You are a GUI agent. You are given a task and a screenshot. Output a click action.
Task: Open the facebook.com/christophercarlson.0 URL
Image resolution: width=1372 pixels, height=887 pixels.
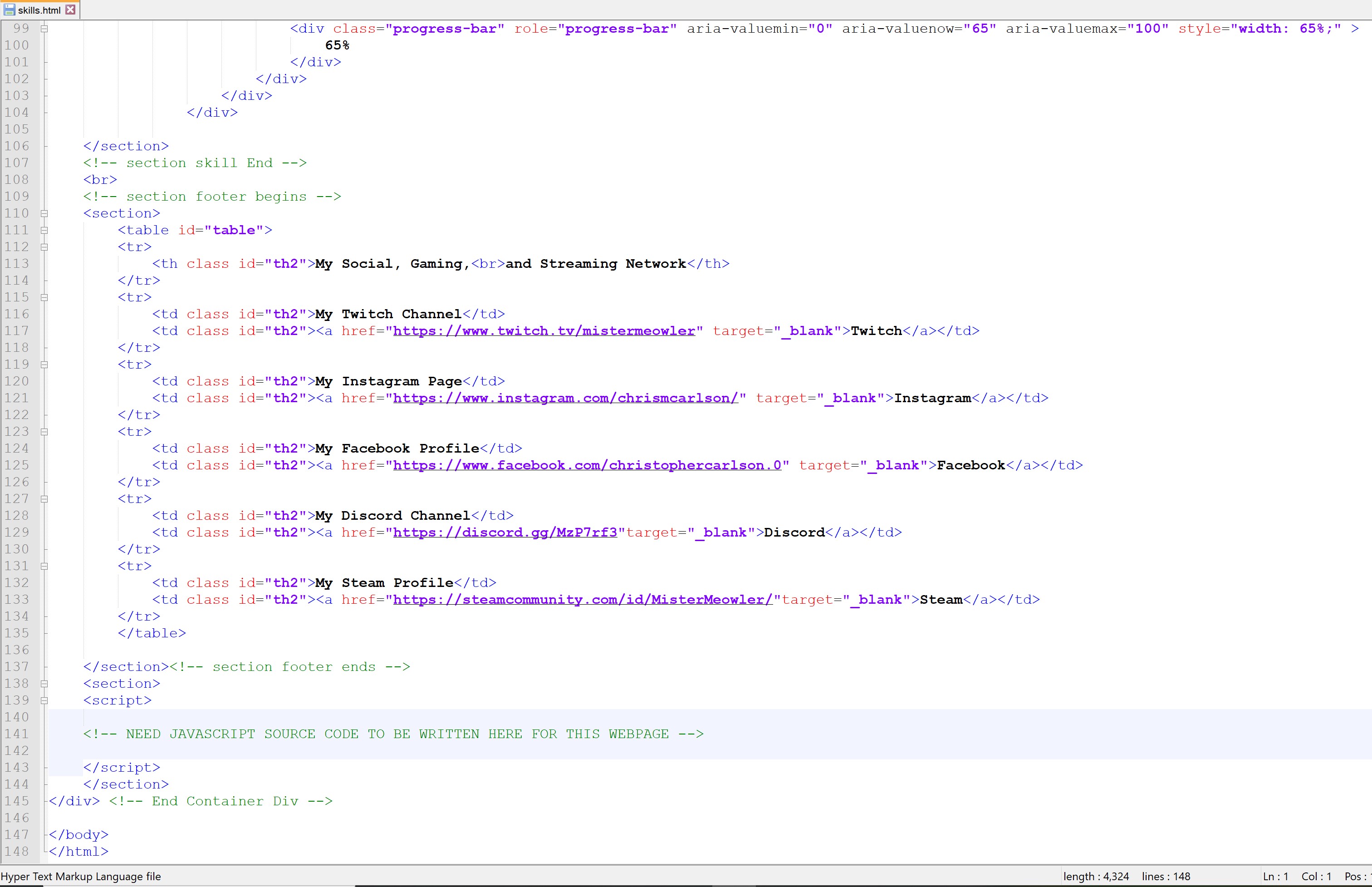[x=587, y=465]
